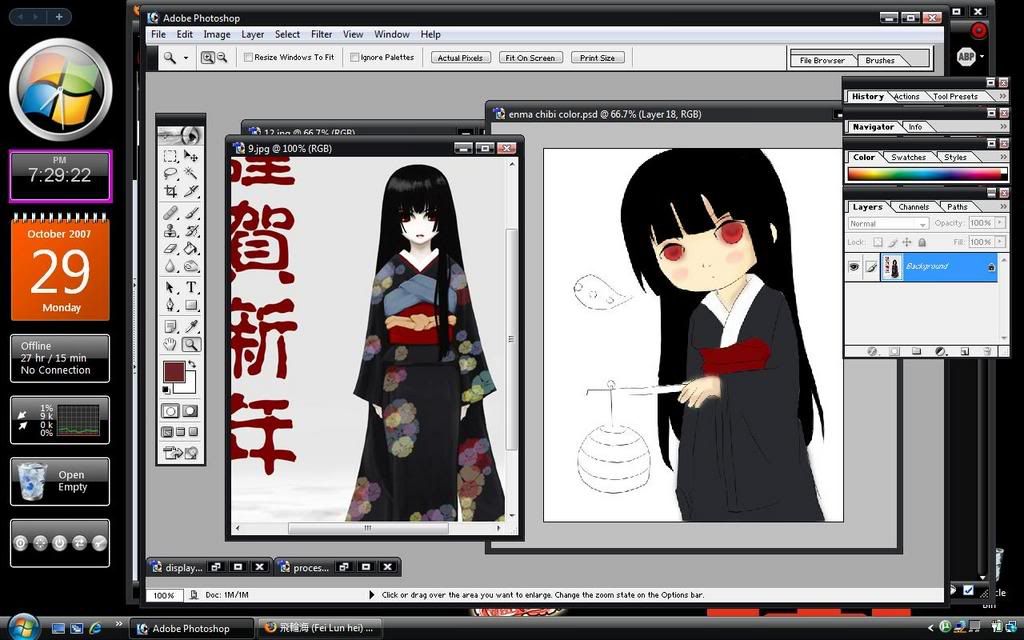Click the Fit On Screen button
1024x640 pixels.
[x=530, y=57]
